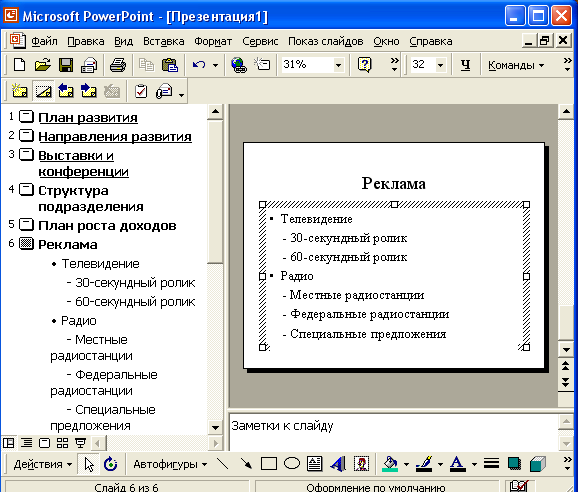Select the Rectangle drawing tool

click(x=269, y=464)
